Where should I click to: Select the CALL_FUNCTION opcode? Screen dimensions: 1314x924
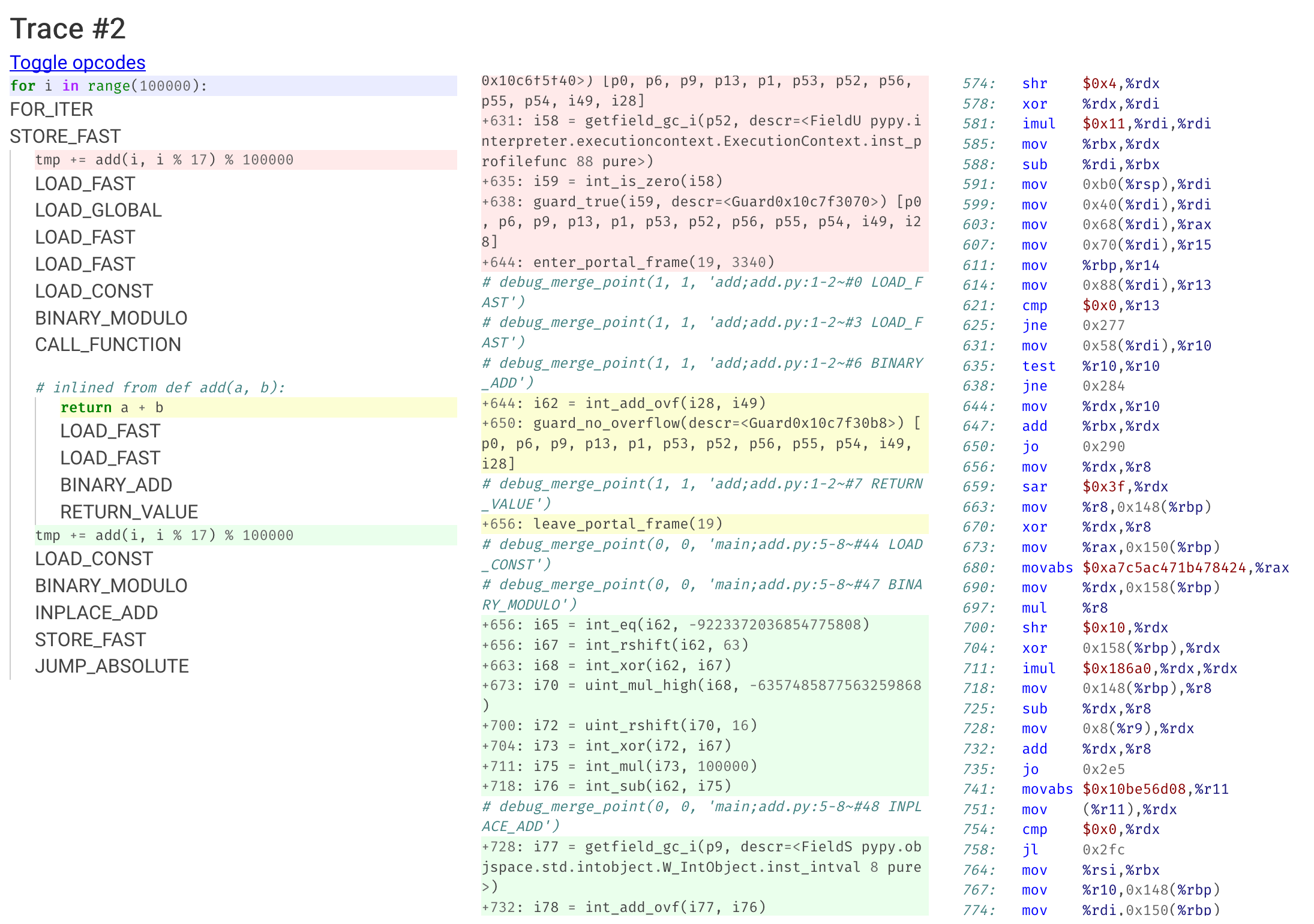click(108, 344)
